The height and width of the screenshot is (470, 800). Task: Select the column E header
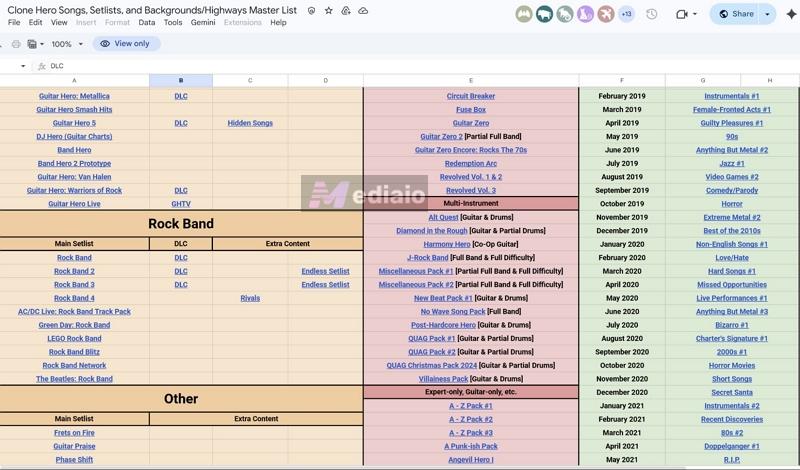[471, 81]
